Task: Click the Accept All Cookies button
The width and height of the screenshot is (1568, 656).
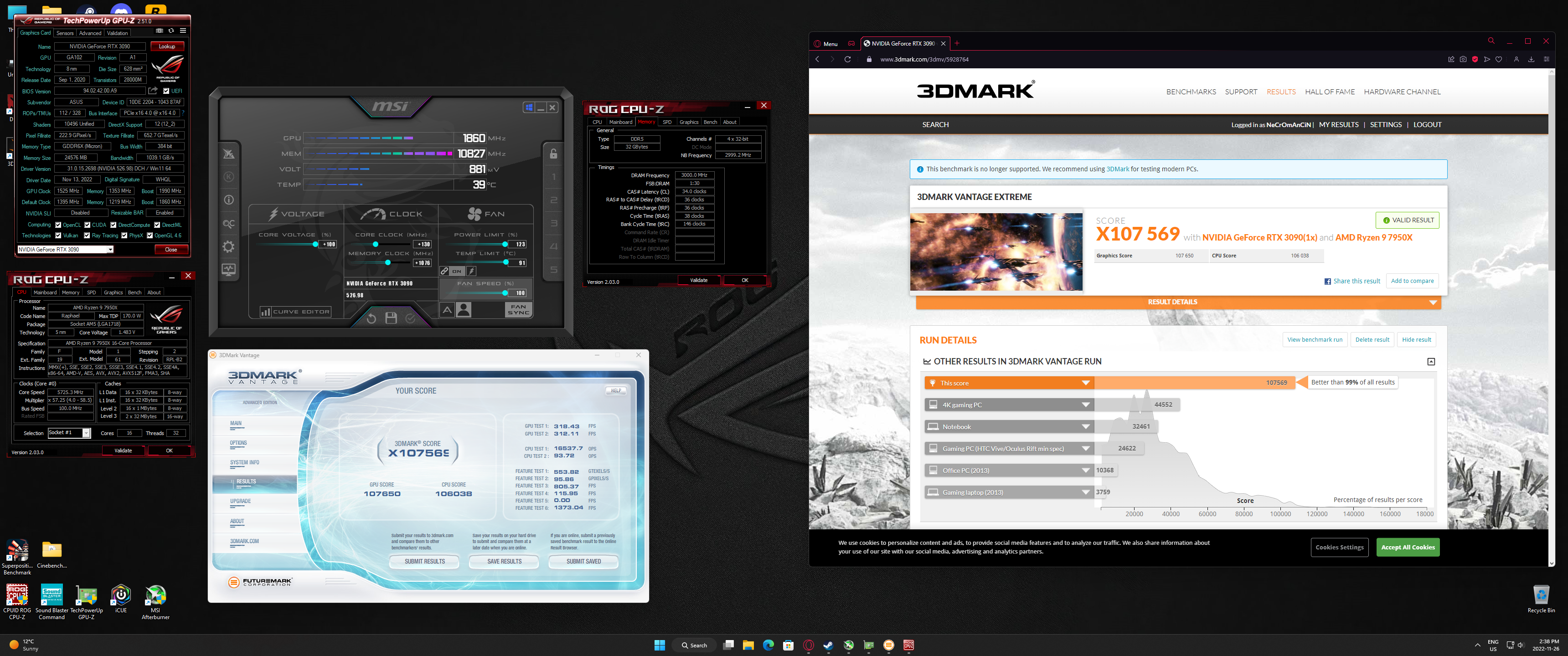Action: click(x=1408, y=547)
